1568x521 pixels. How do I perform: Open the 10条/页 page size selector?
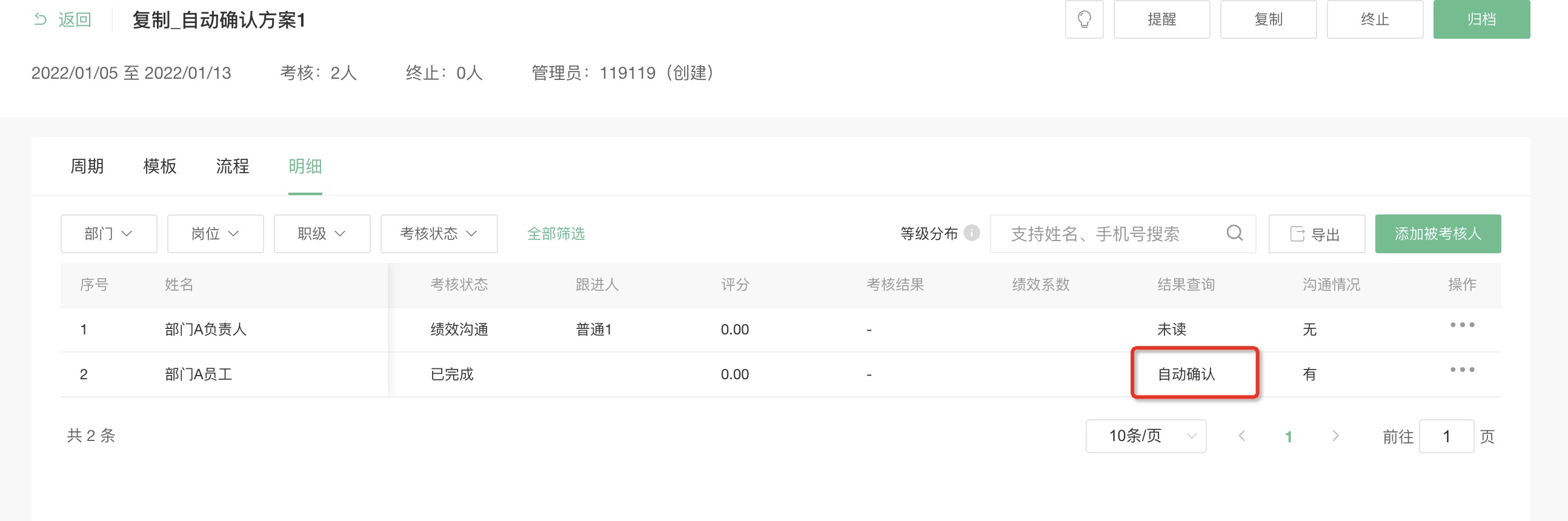pos(1146,436)
